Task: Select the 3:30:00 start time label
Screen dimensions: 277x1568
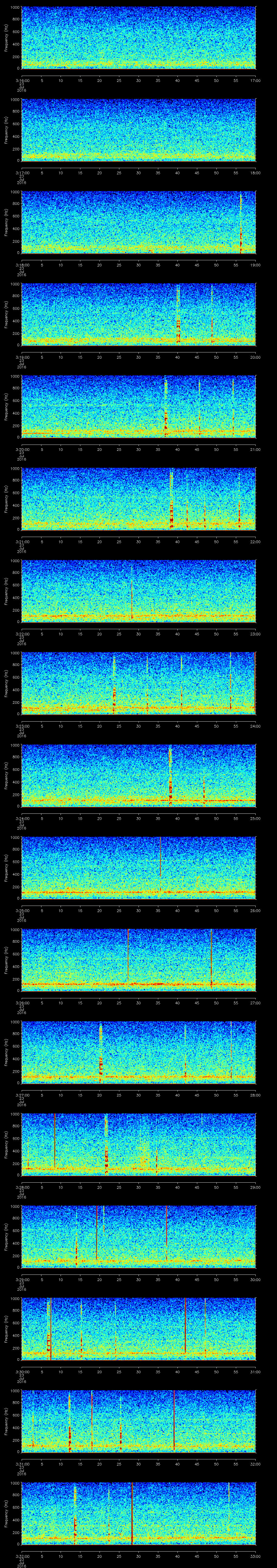Action: pyautogui.click(x=22, y=1371)
